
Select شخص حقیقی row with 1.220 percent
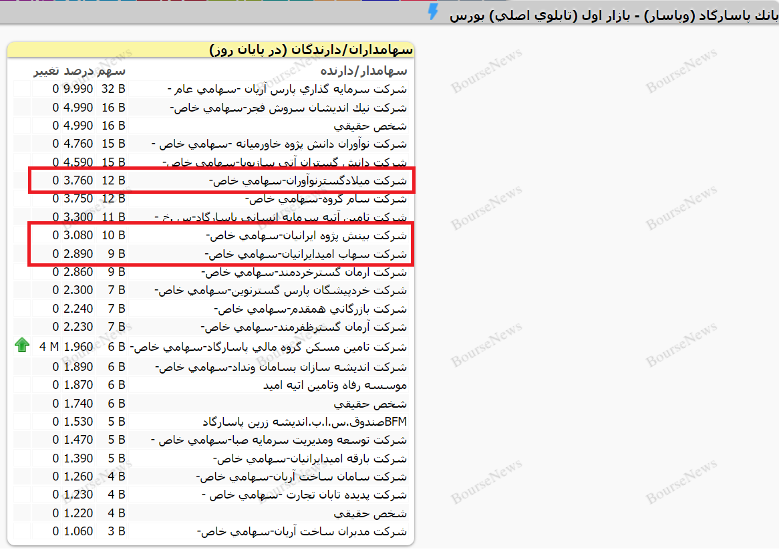point(370,513)
